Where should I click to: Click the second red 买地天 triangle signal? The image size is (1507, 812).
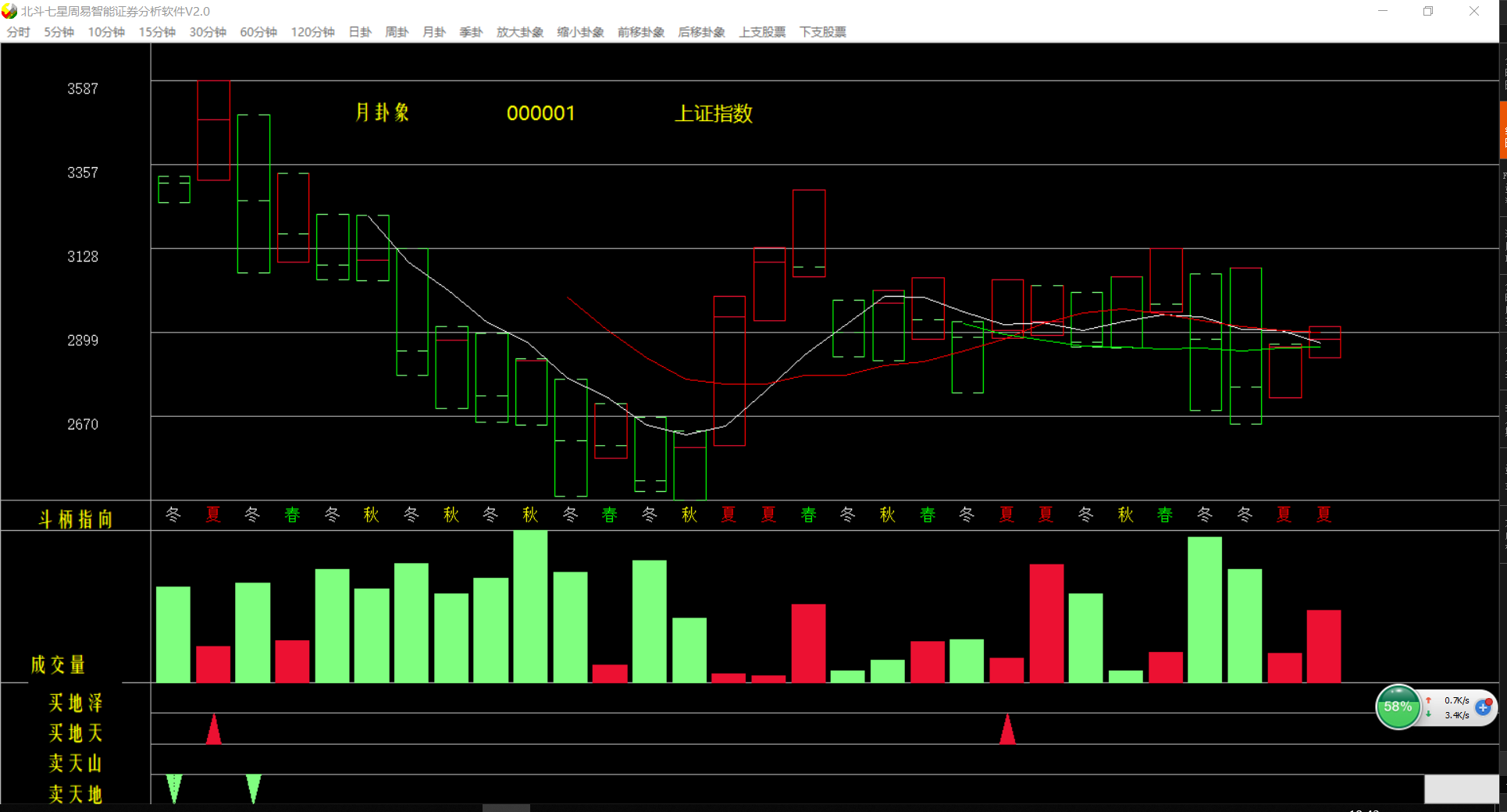(x=1007, y=728)
